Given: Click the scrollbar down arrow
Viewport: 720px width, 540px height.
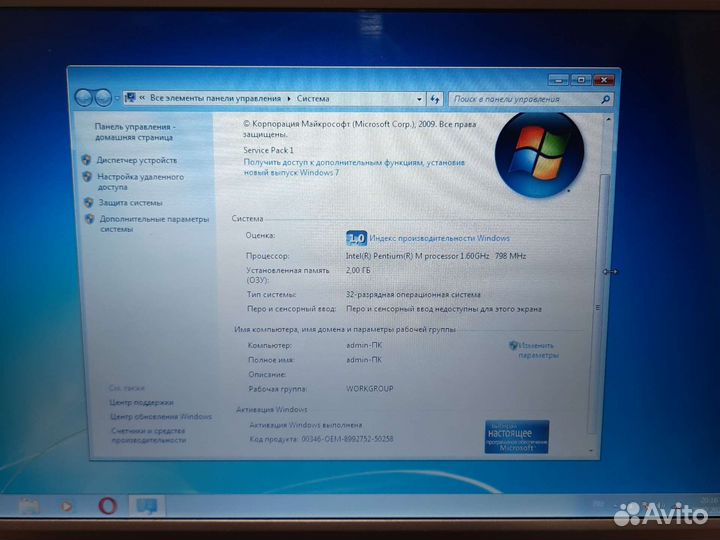Looking at the screenshot, I should pyautogui.click(x=591, y=451).
